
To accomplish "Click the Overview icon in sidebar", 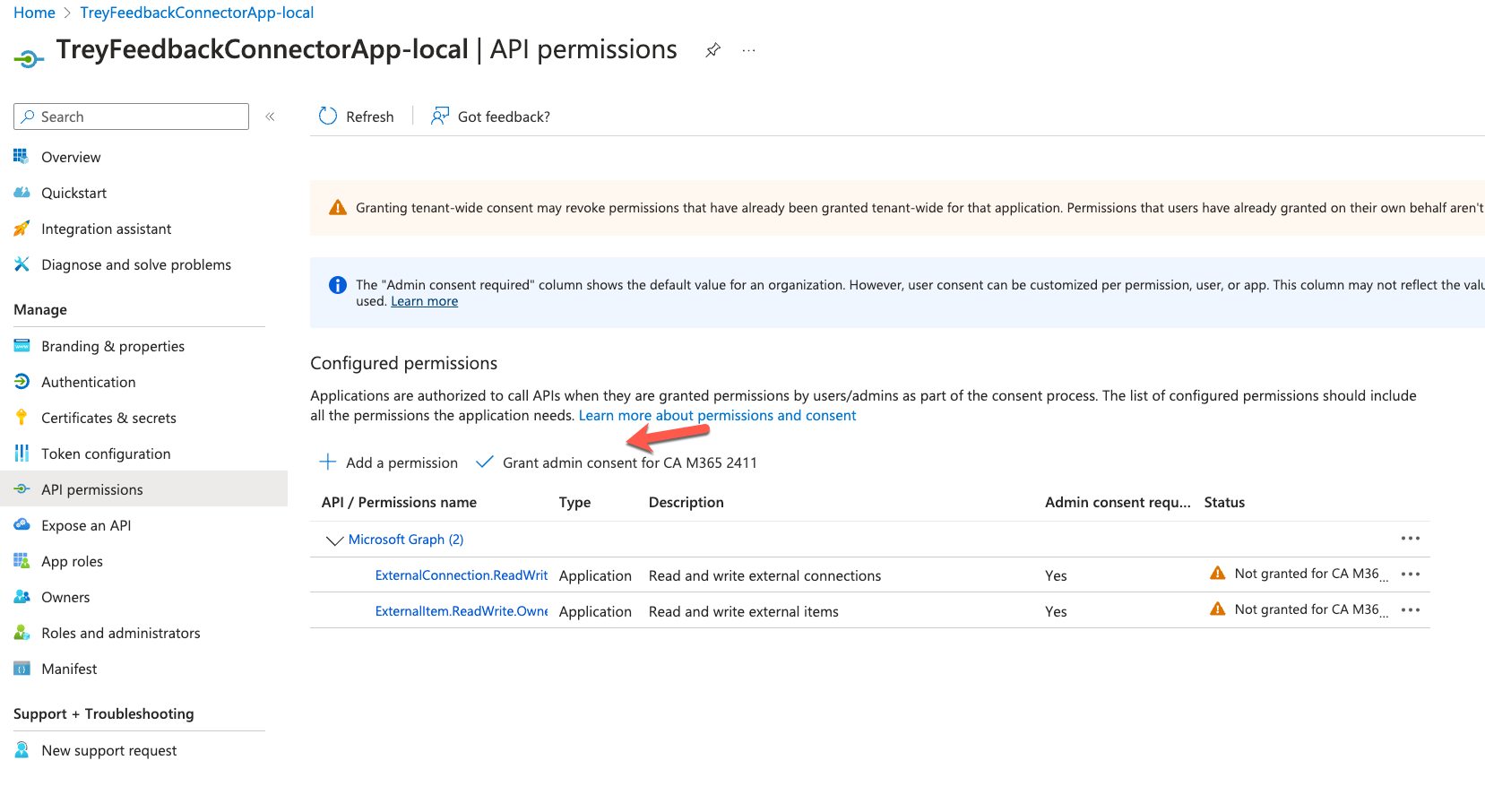I will 22,157.
